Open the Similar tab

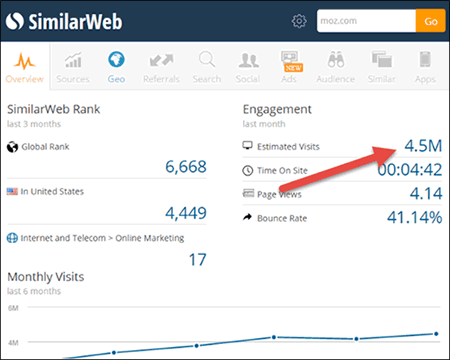(x=382, y=67)
